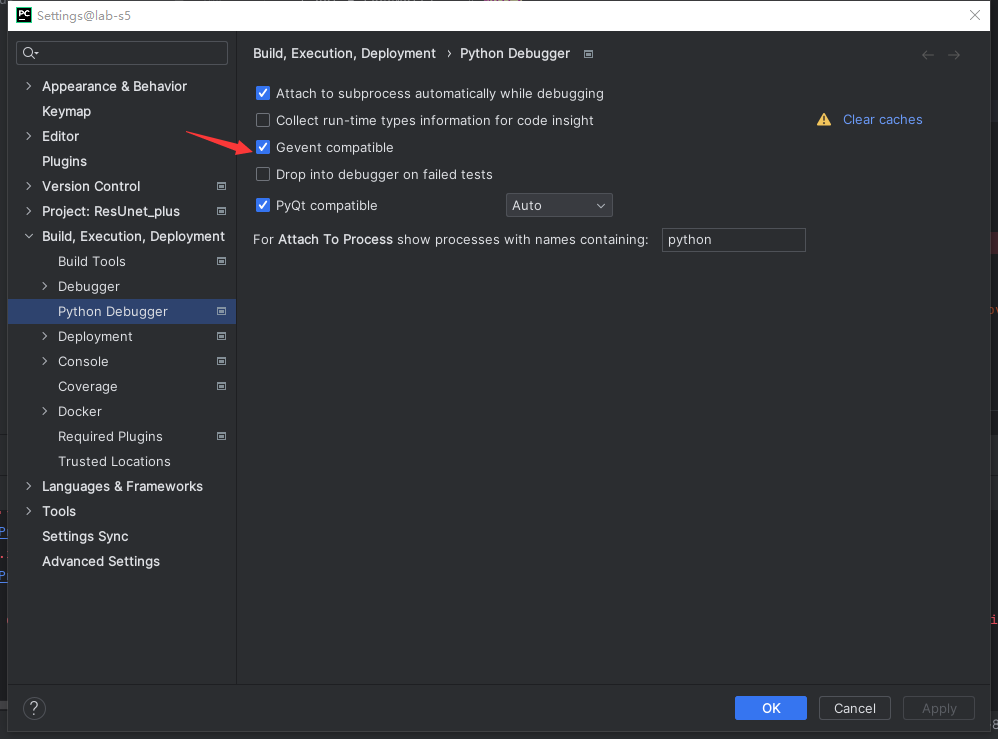Click the Apply button
The height and width of the screenshot is (739, 998).
[939, 708]
